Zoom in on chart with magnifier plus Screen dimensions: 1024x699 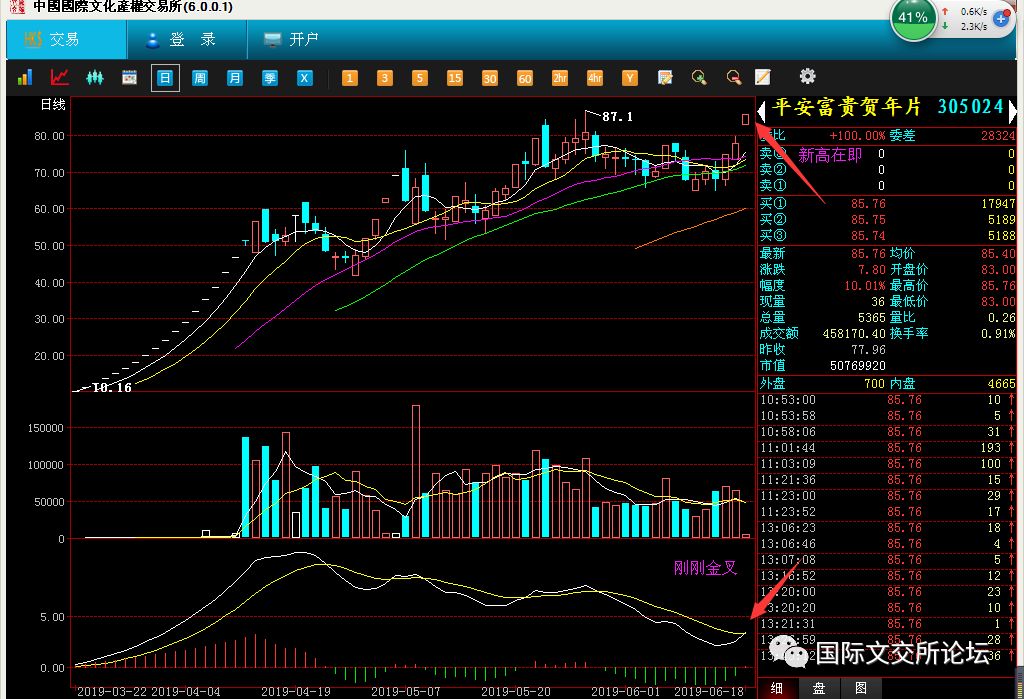click(699, 78)
